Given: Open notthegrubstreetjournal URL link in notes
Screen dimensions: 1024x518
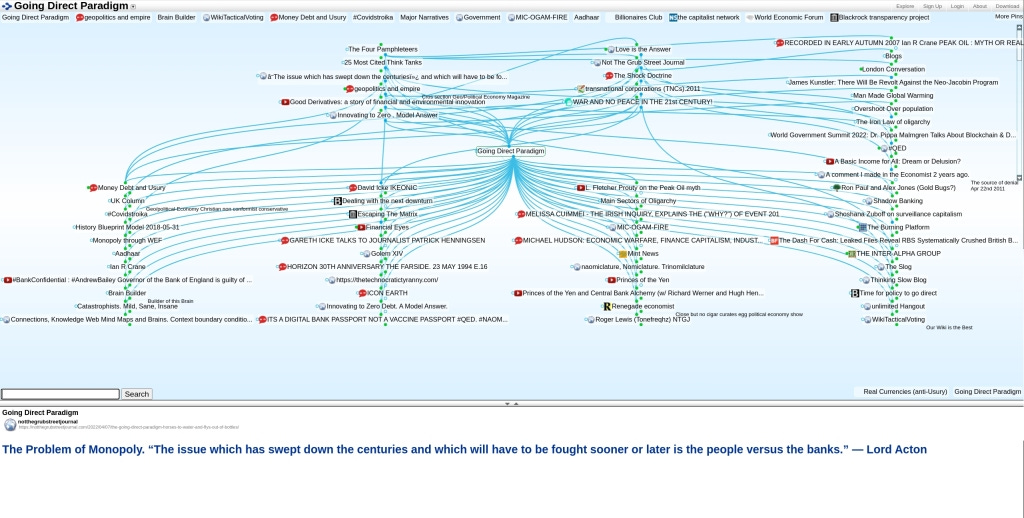Looking at the screenshot, I should (129, 427).
